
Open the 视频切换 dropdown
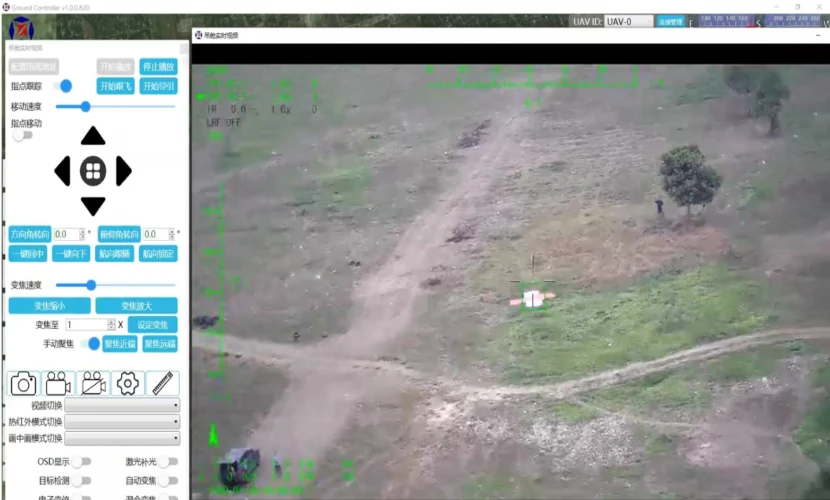coord(122,405)
